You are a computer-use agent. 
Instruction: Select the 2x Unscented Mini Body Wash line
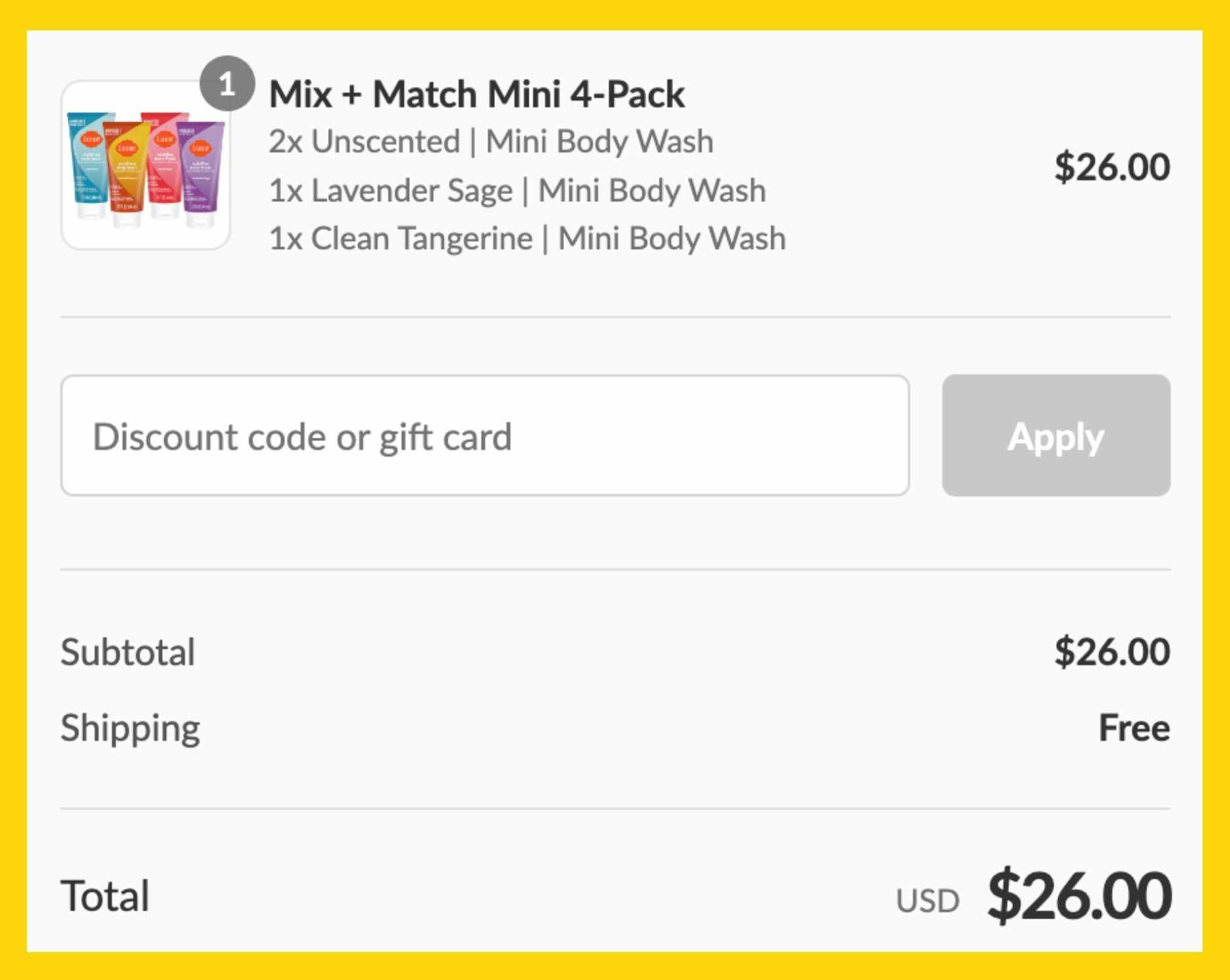click(x=490, y=141)
